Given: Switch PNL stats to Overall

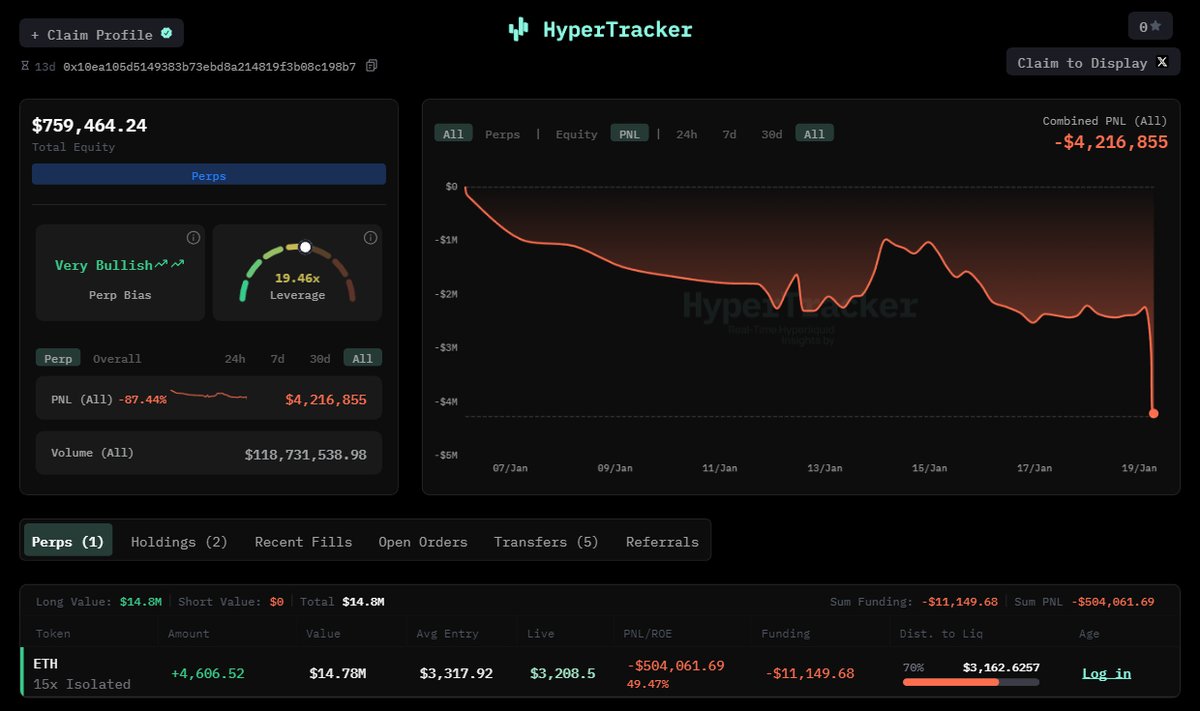Looking at the screenshot, I should (x=117, y=359).
